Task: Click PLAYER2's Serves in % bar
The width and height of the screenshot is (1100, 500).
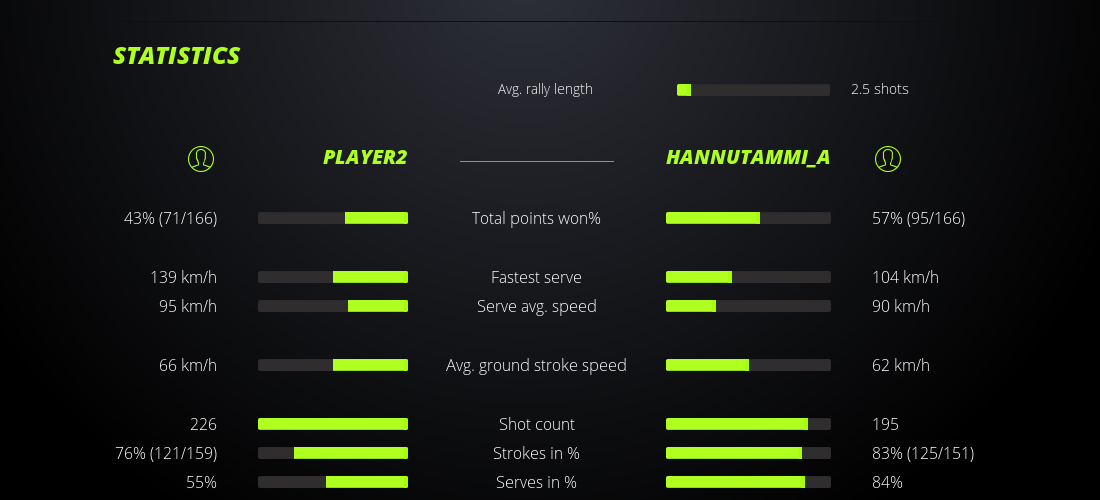Action: click(x=333, y=482)
